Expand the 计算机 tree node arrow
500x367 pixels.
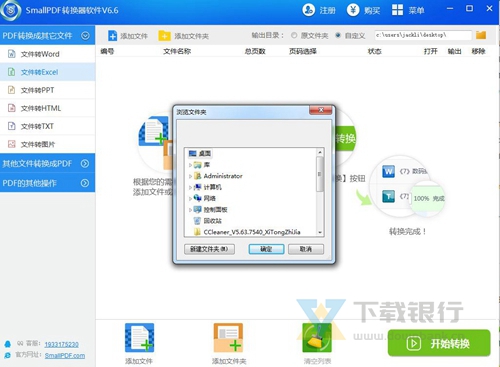[190, 187]
